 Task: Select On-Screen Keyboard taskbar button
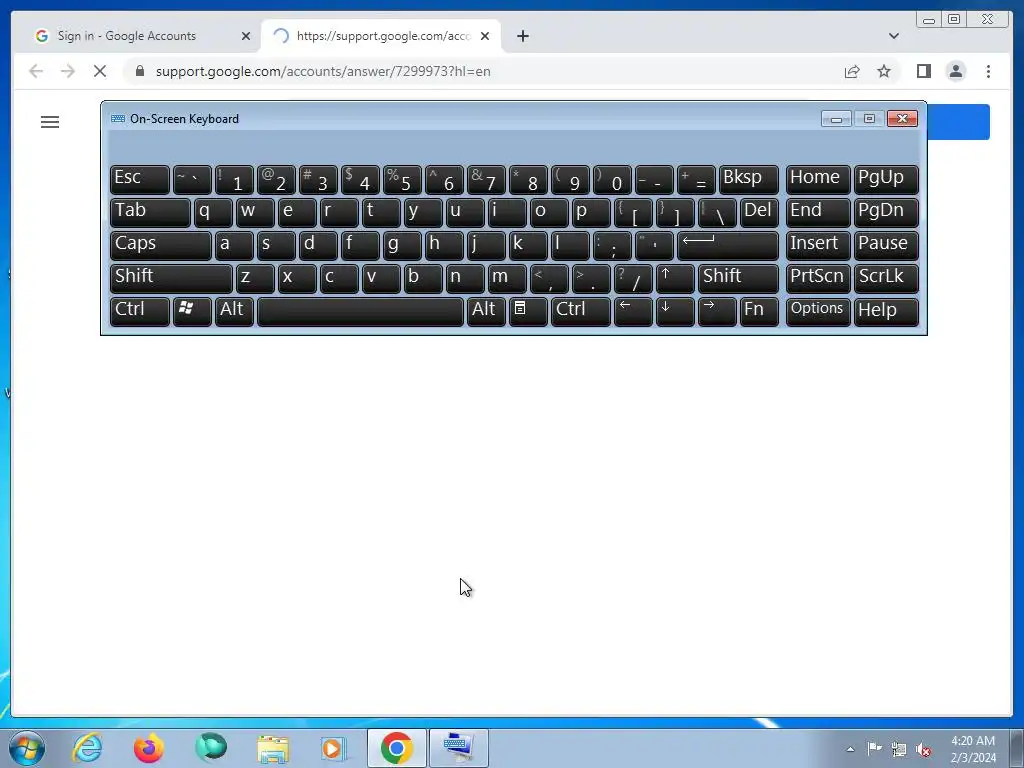click(x=458, y=748)
